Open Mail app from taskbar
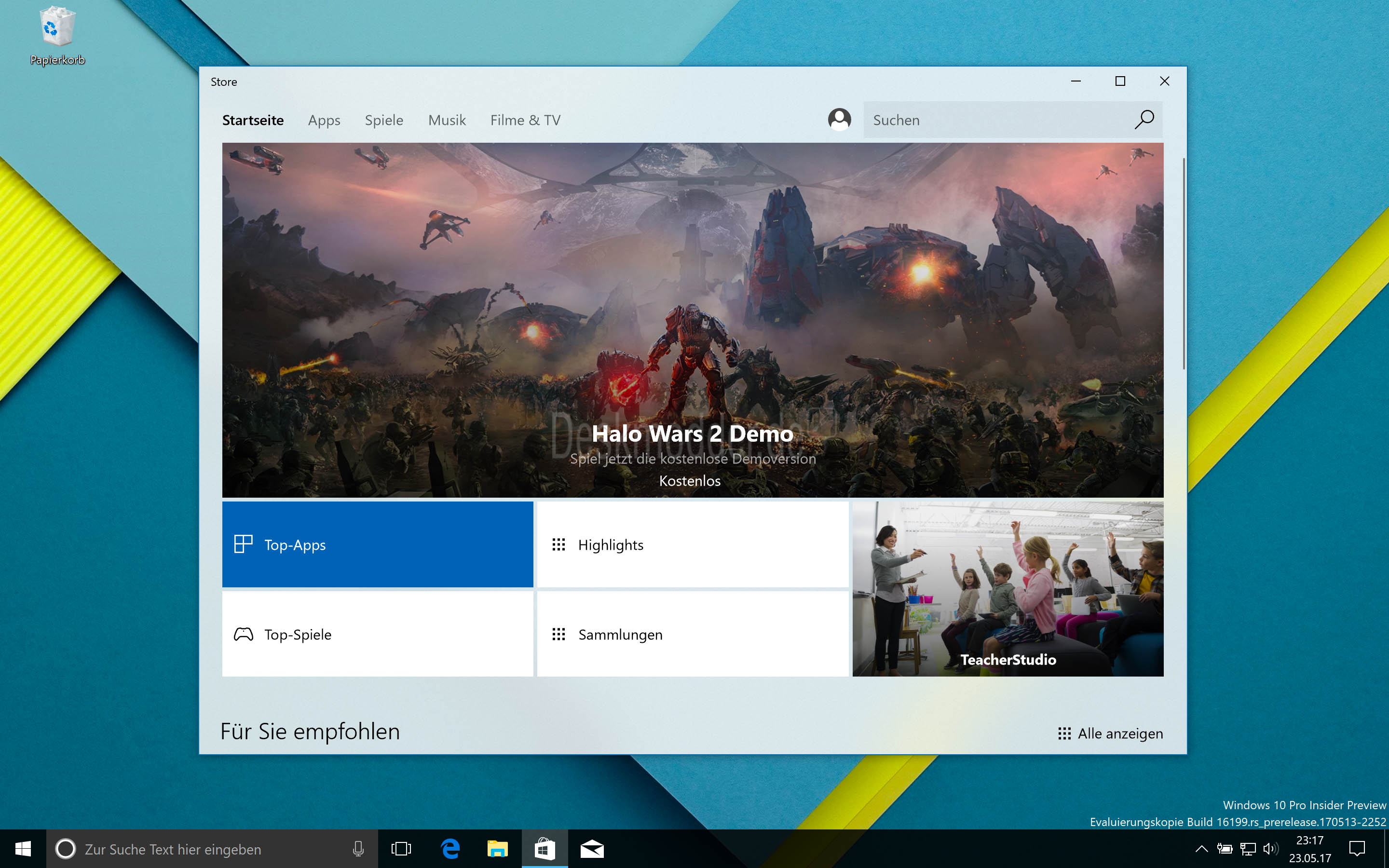Image resolution: width=1389 pixels, height=868 pixels. (x=592, y=849)
